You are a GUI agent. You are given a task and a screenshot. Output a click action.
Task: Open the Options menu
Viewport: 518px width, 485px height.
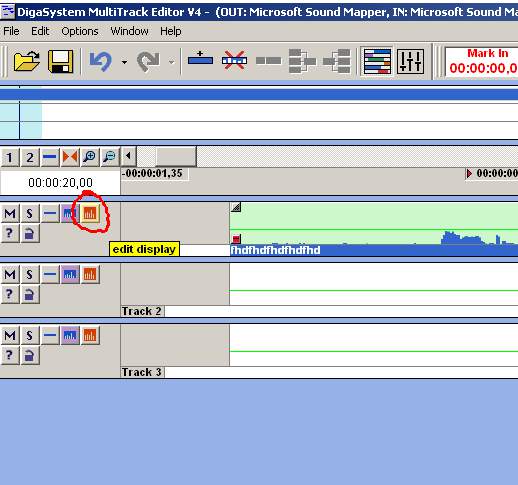tap(80, 31)
